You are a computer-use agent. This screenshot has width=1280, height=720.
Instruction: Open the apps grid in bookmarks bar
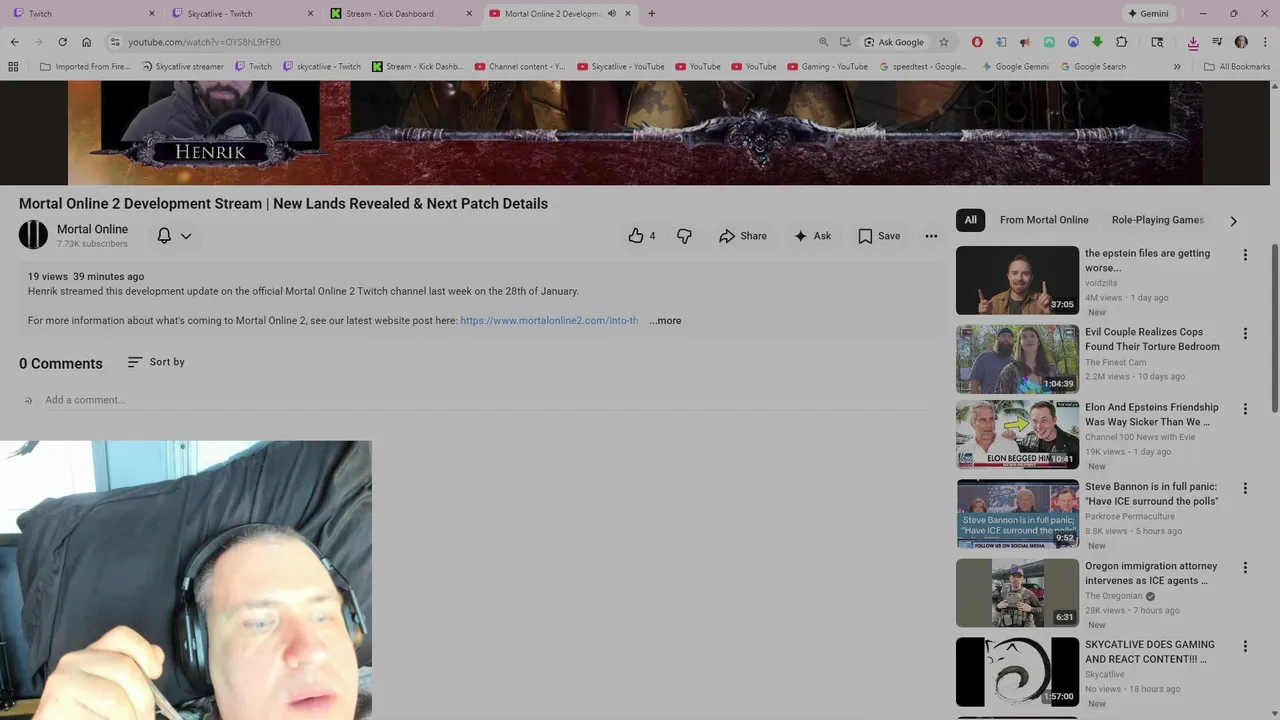pyautogui.click(x=13, y=67)
